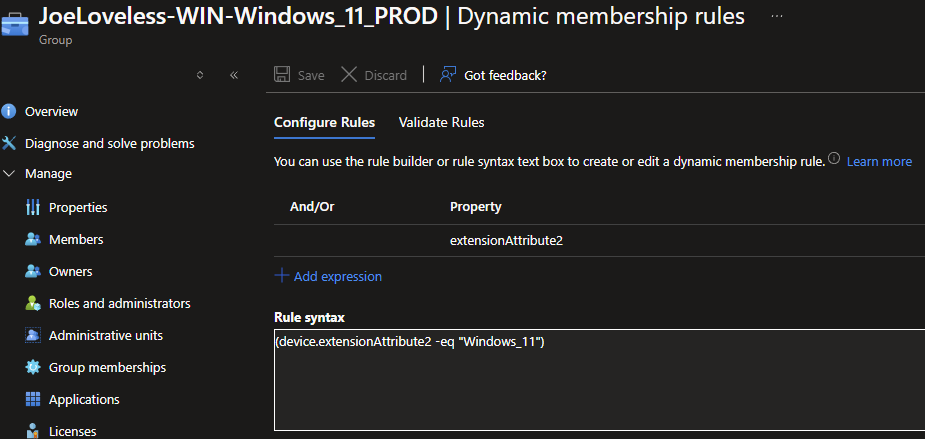Open Diagnose and solve problems
The image size is (925, 439).
tap(109, 143)
